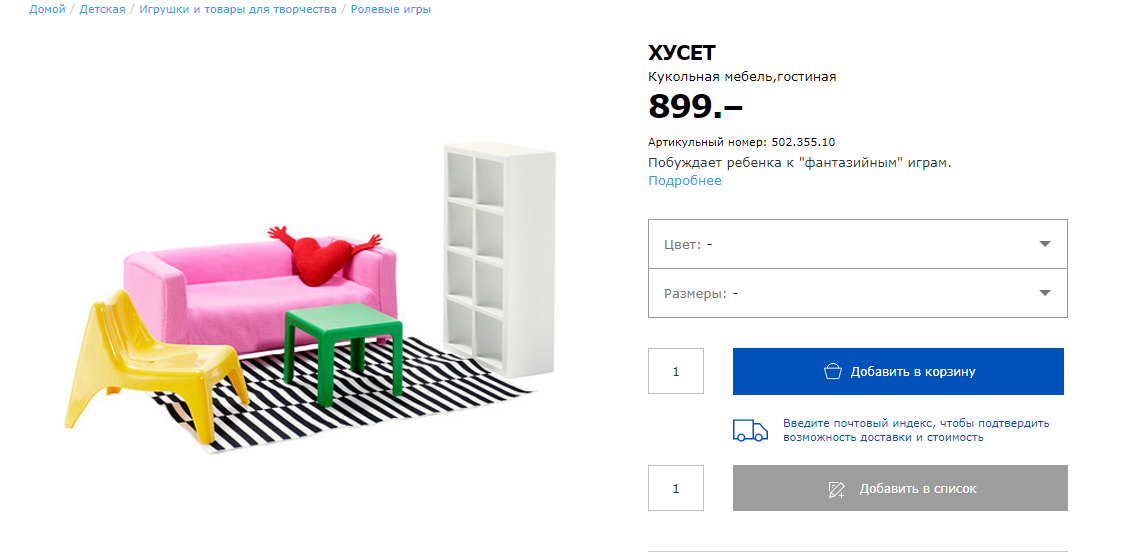1145x554 pixels.
Task: Click the Размеры dropdown arrow
Action: pos(1045,293)
